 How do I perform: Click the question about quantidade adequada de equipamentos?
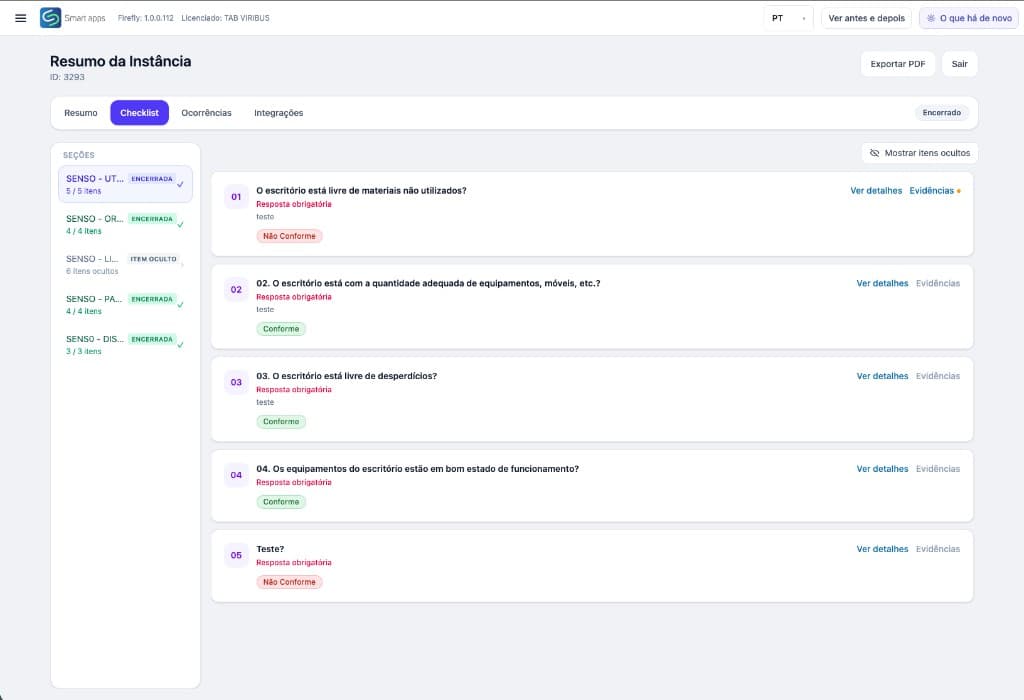pos(428,283)
